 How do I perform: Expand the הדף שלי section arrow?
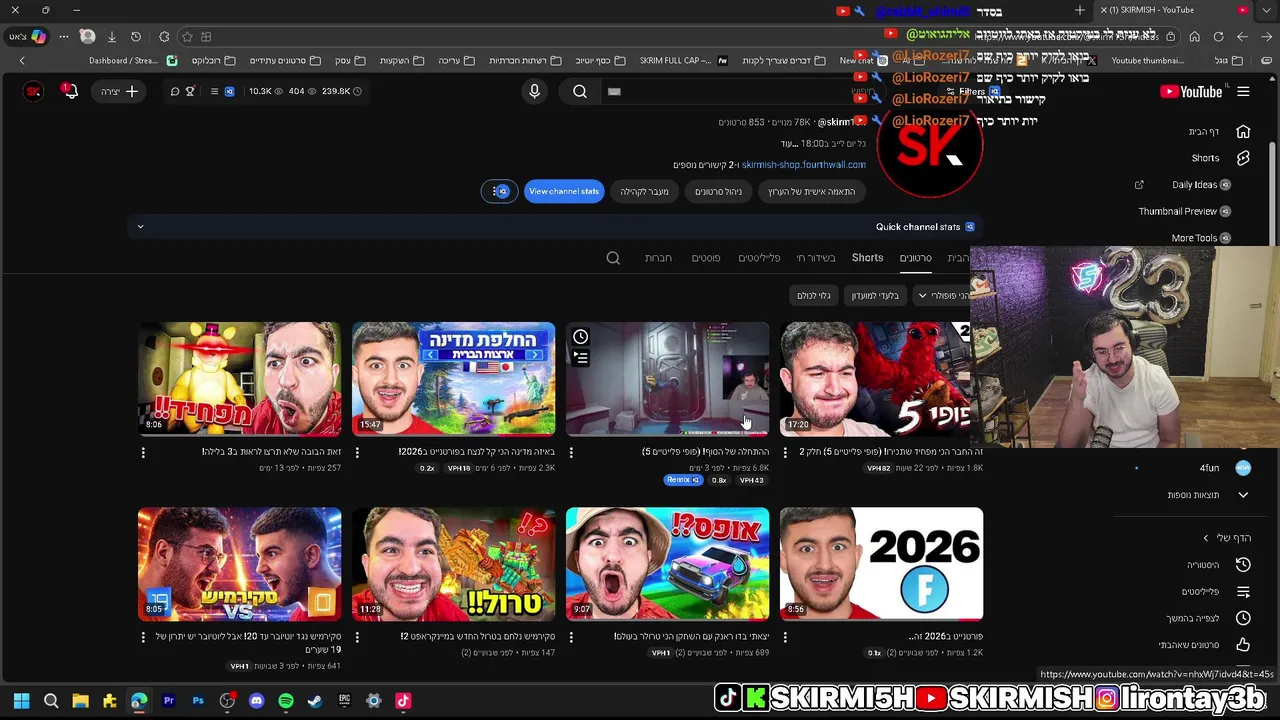[1205, 538]
